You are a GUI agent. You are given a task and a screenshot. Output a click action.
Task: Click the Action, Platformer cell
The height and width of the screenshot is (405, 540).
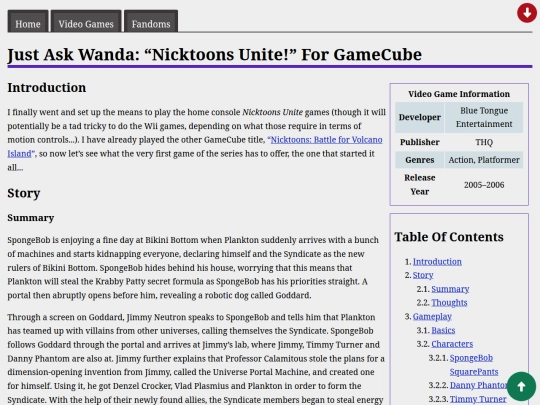(484, 160)
